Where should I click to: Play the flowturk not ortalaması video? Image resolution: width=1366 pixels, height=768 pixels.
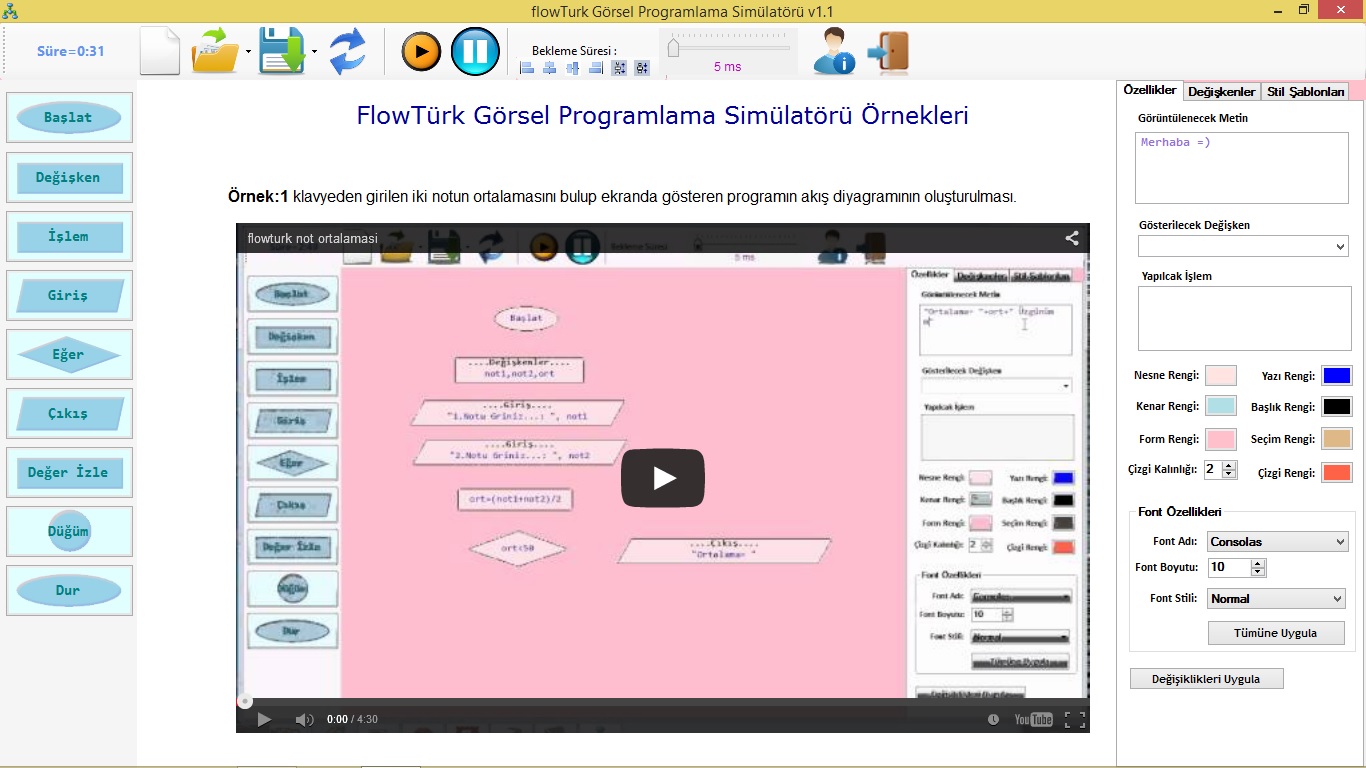click(663, 478)
